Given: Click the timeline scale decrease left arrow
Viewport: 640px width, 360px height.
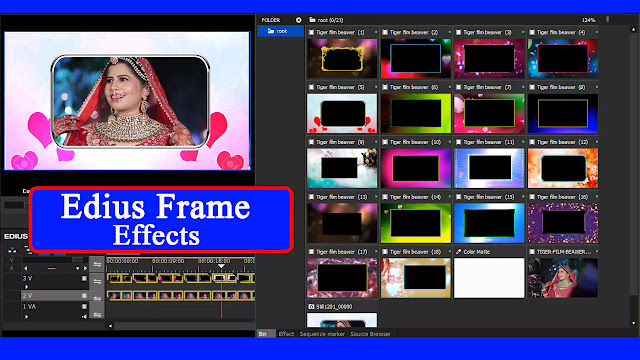Looking at the screenshot, I should pos(26,269).
